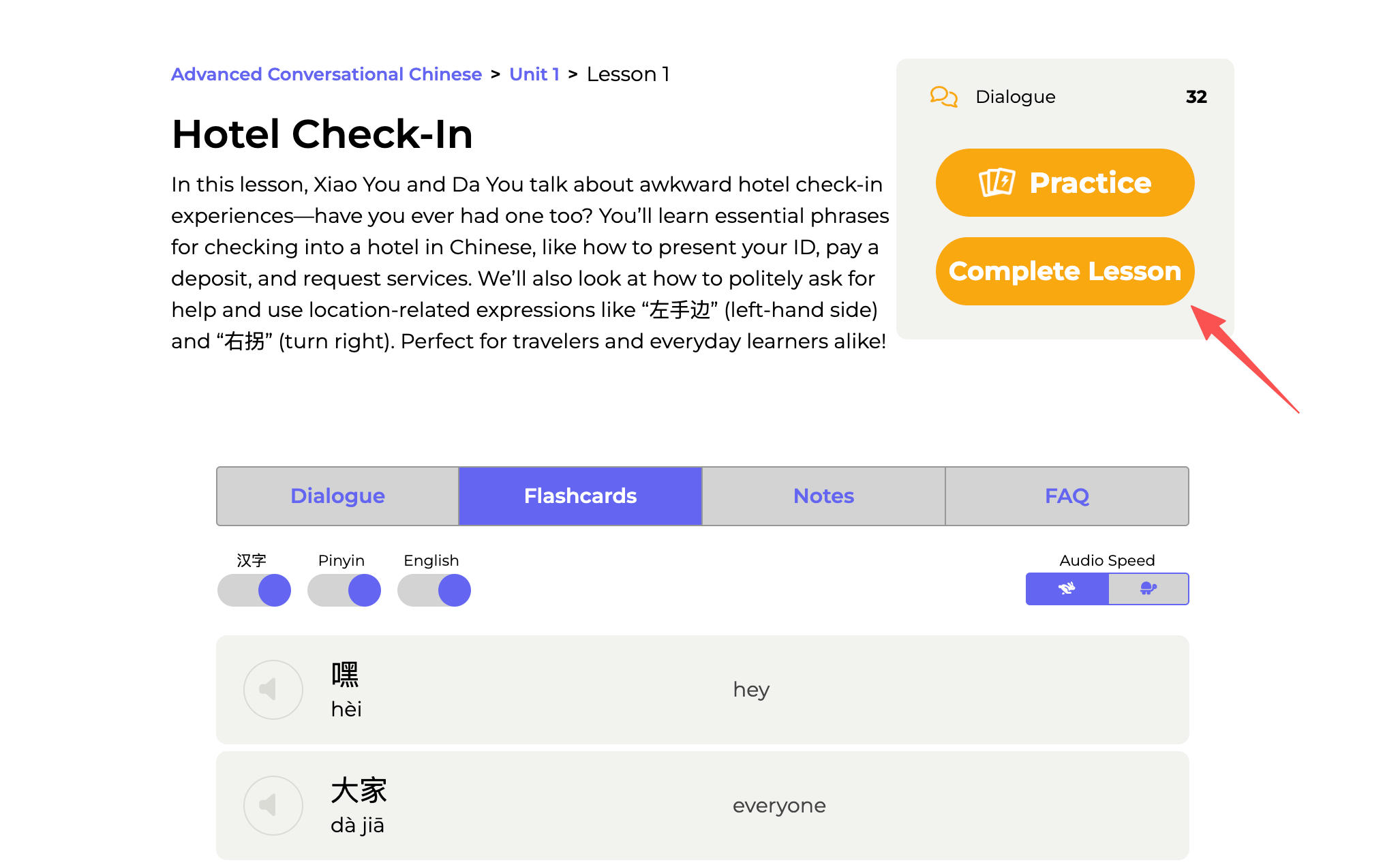Go to Unit 1 breadcrumb link
This screenshot has height=867, width=1400.
534,74
